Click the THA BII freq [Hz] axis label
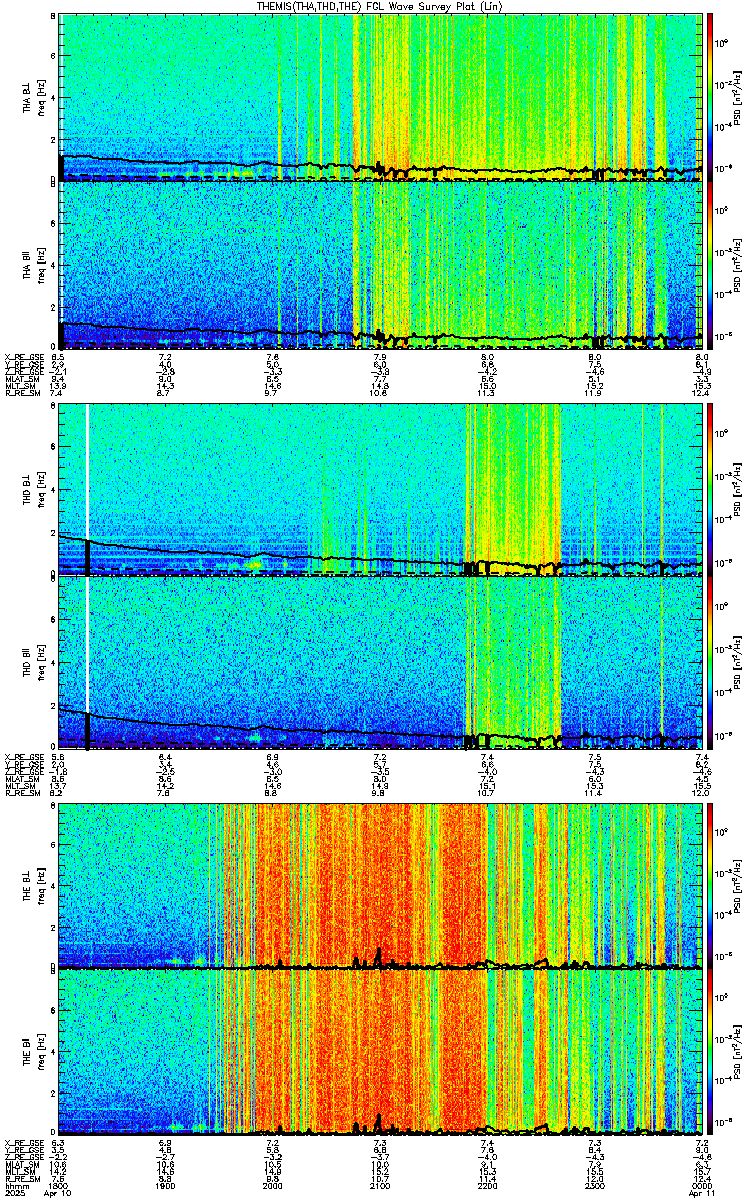This screenshot has height=1200, width=750. [x=41, y=266]
